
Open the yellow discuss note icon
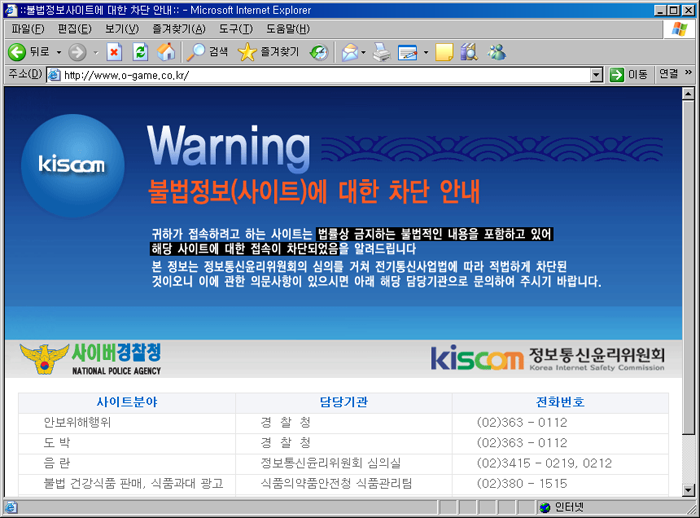click(x=444, y=52)
